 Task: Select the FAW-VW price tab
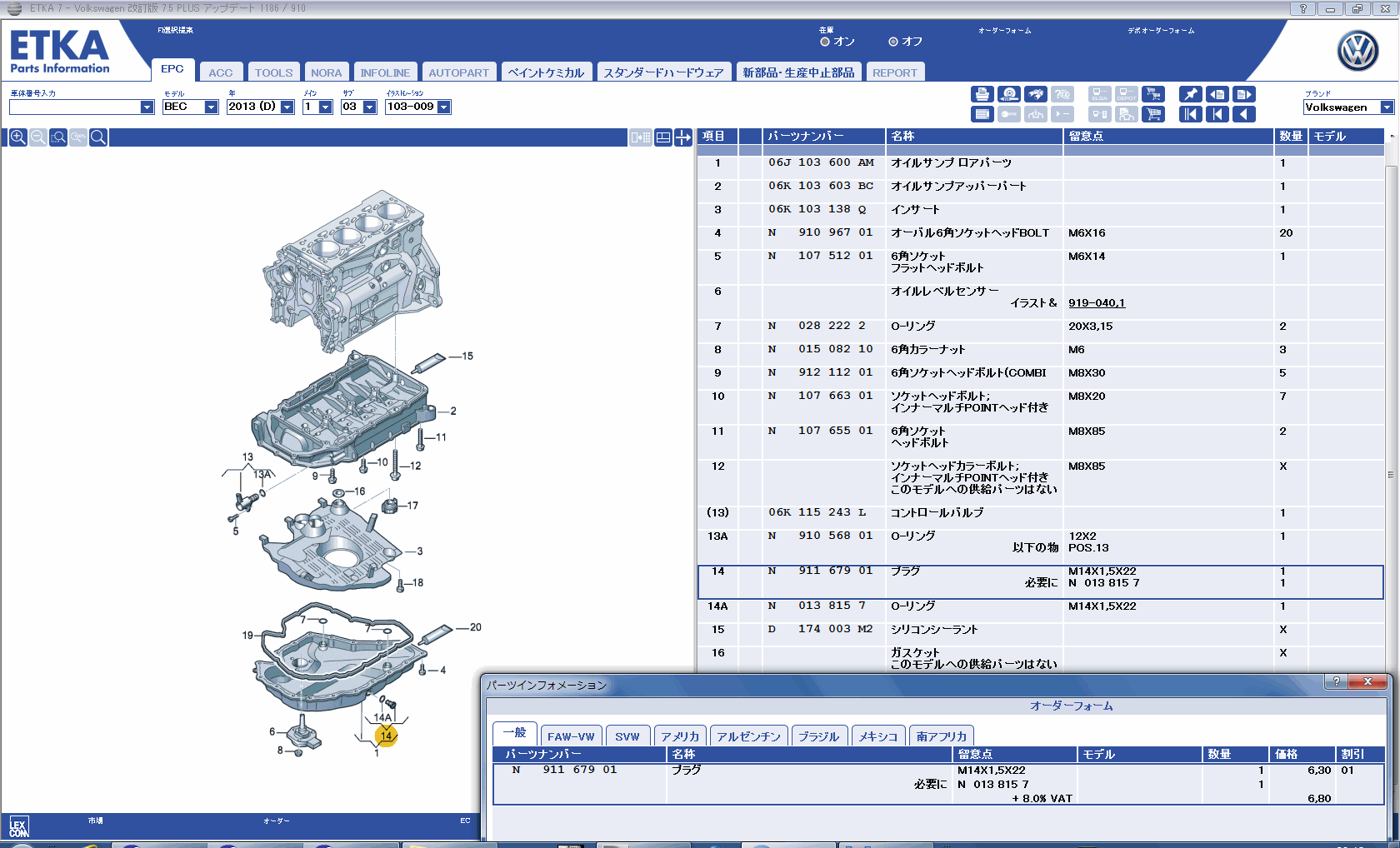click(x=572, y=736)
